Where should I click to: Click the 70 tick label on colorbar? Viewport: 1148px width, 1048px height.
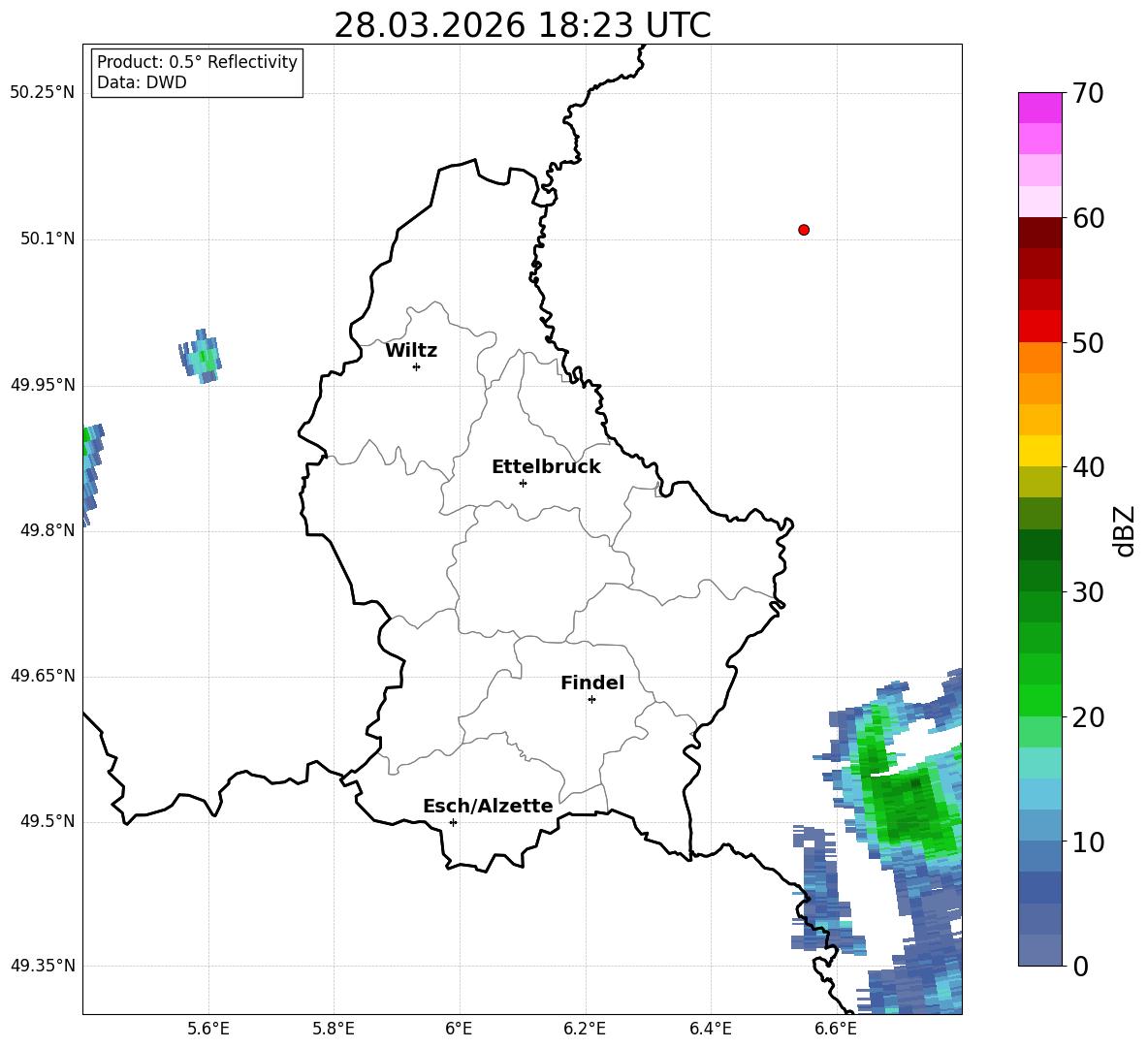point(1088,93)
